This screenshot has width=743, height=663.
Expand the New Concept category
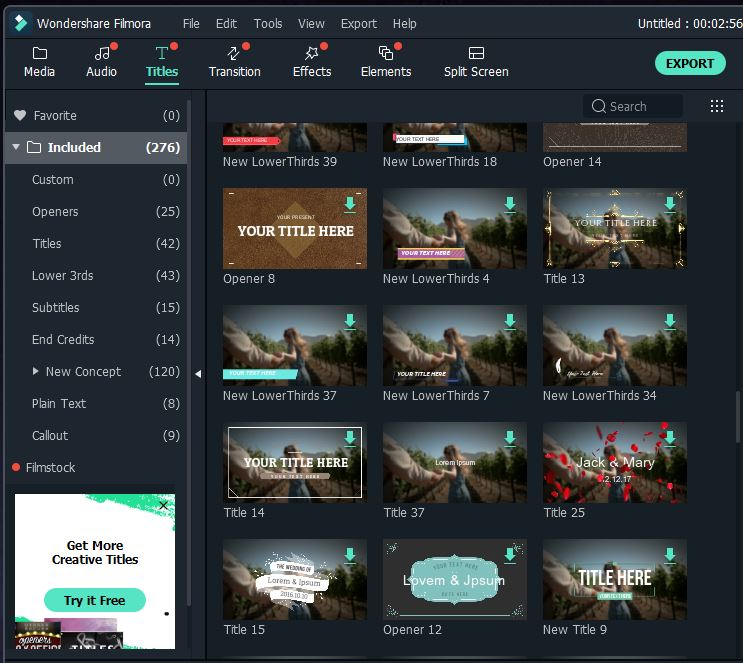pyautogui.click(x=36, y=371)
